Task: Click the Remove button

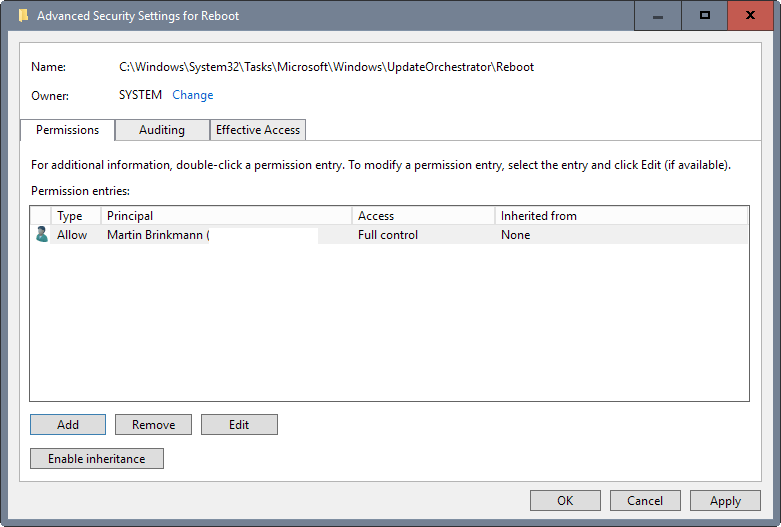Action: (x=153, y=425)
